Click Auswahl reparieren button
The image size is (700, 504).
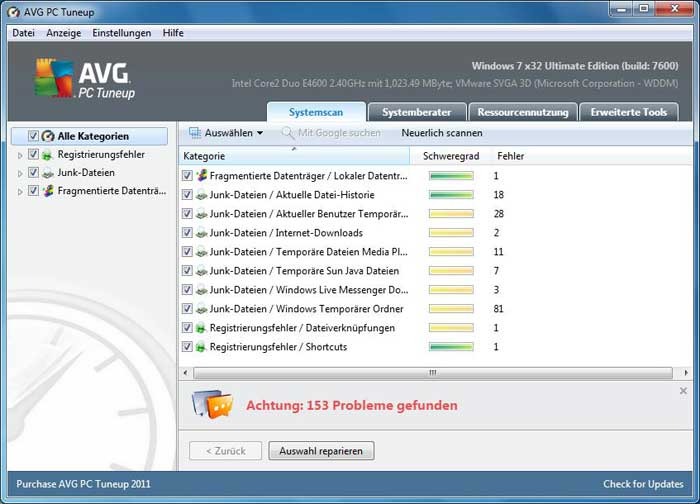click(321, 451)
